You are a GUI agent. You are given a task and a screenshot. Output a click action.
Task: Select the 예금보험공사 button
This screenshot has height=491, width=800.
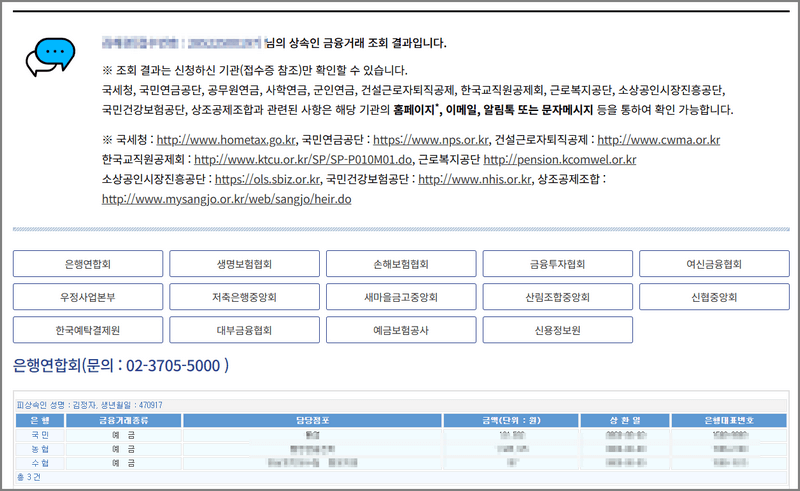401,330
